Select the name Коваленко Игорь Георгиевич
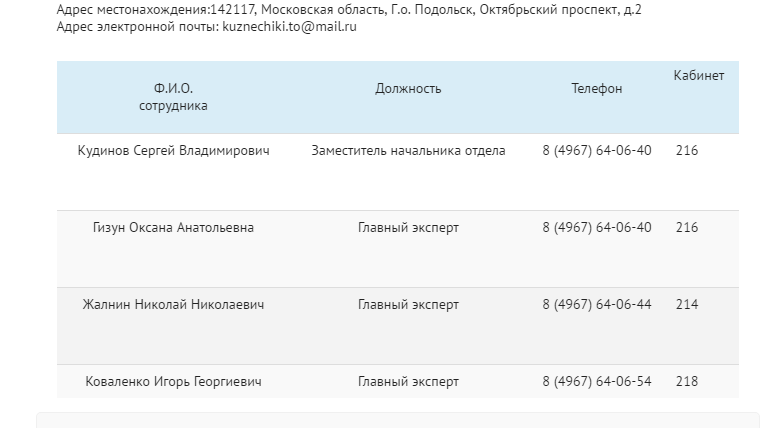This screenshot has width=772, height=428. 173,382
